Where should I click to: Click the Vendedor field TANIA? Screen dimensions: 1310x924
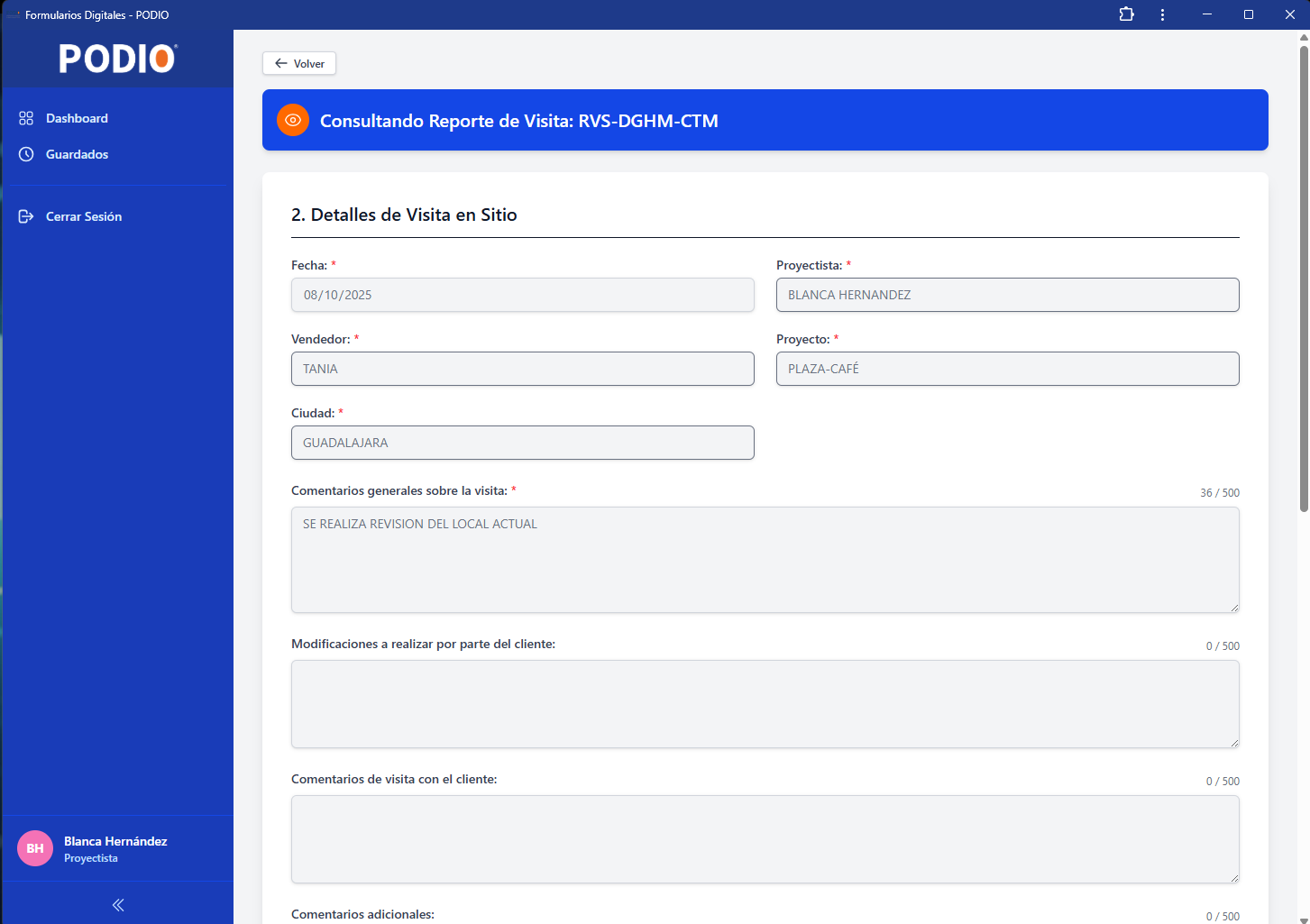(x=523, y=369)
